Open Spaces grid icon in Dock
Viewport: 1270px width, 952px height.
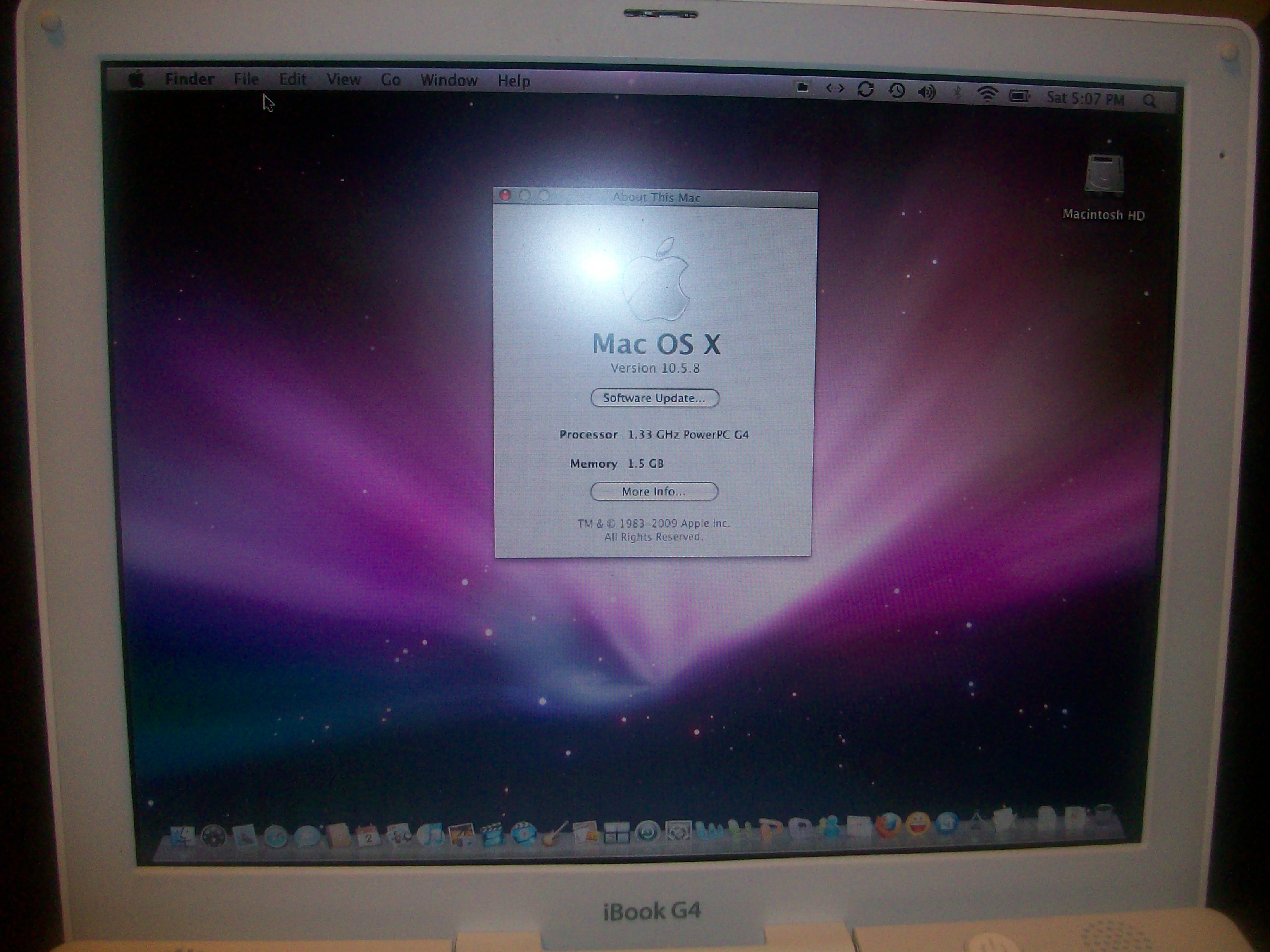pos(617,831)
